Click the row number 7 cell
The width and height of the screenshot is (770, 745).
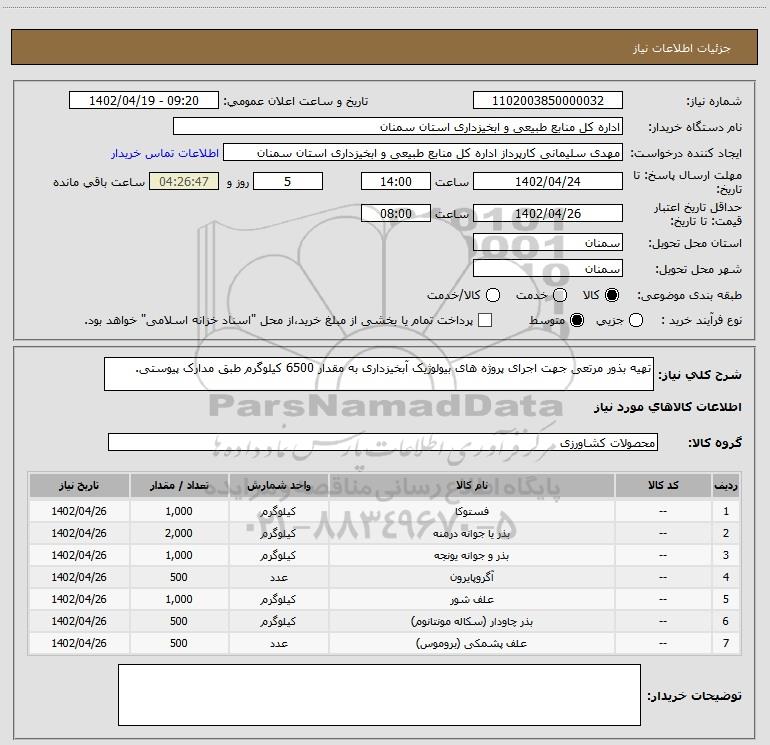[x=726, y=643]
